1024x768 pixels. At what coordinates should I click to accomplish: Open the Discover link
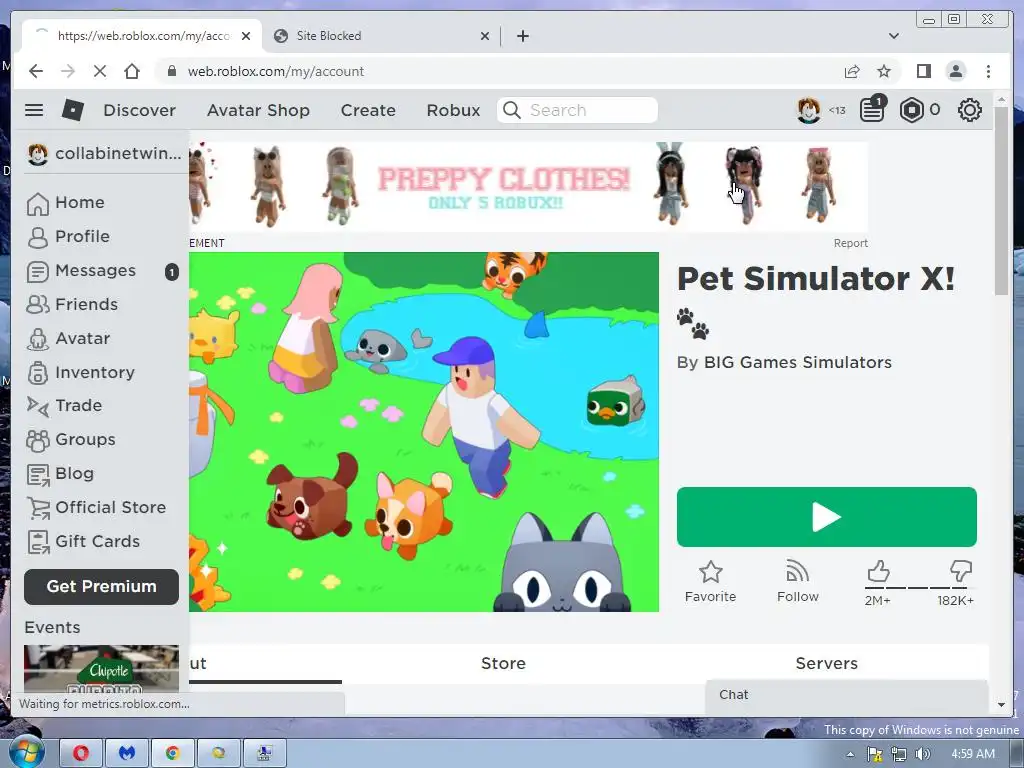[139, 110]
